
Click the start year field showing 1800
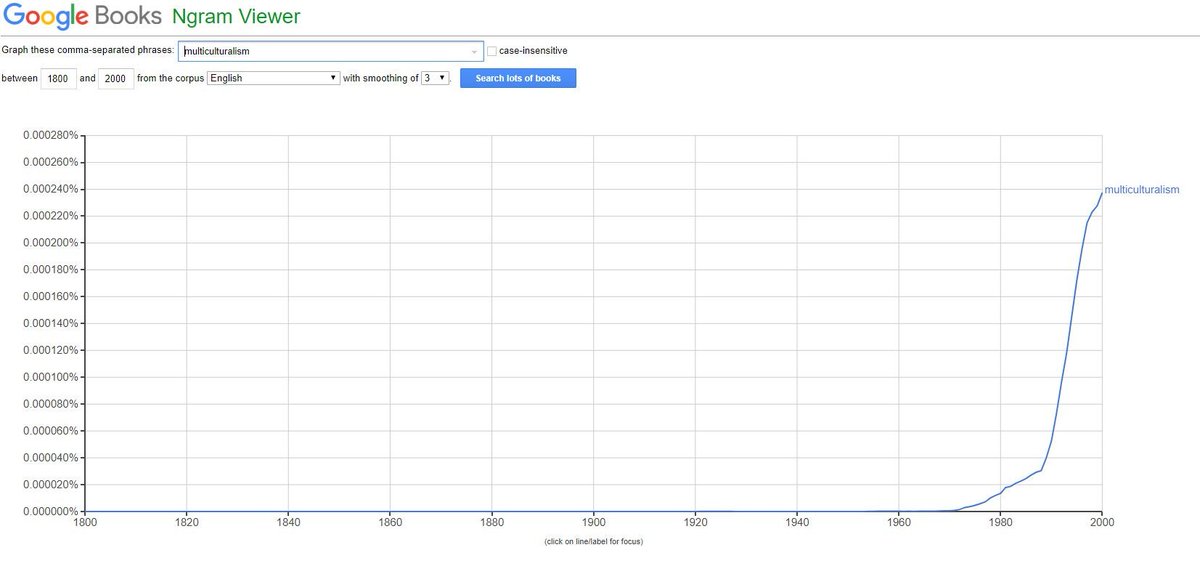tap(59, 78)
